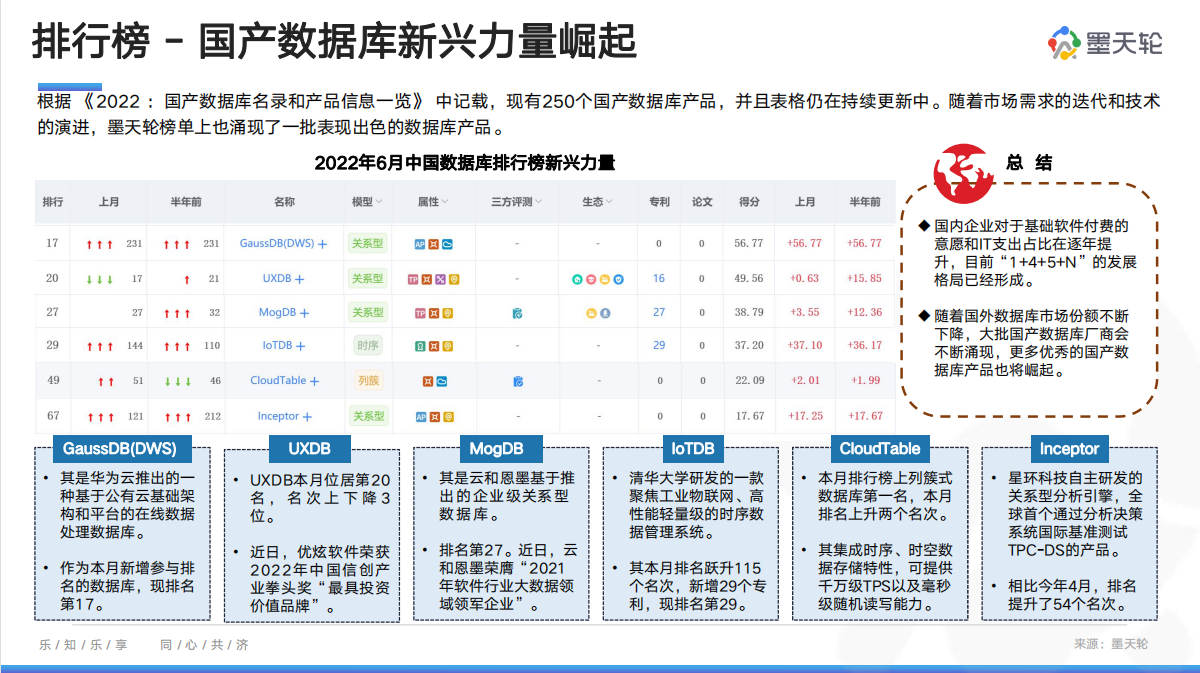The width and height of the screenshot is (1200, 673).
Task: Click the TP attribute icon in MogDB row
Action: [x=420, y=313]
